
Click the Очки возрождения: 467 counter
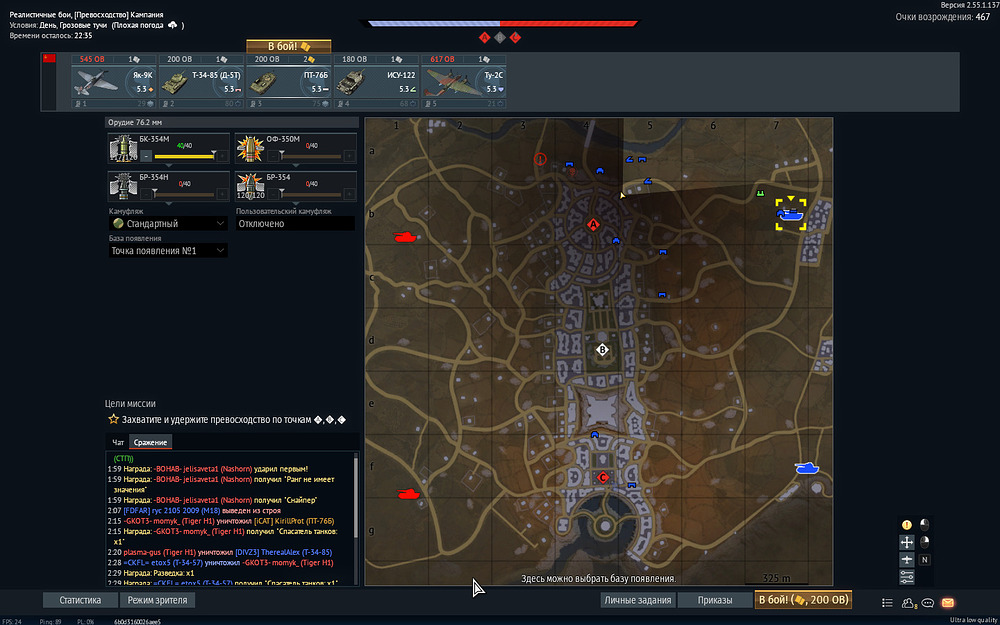coord(943,17)
